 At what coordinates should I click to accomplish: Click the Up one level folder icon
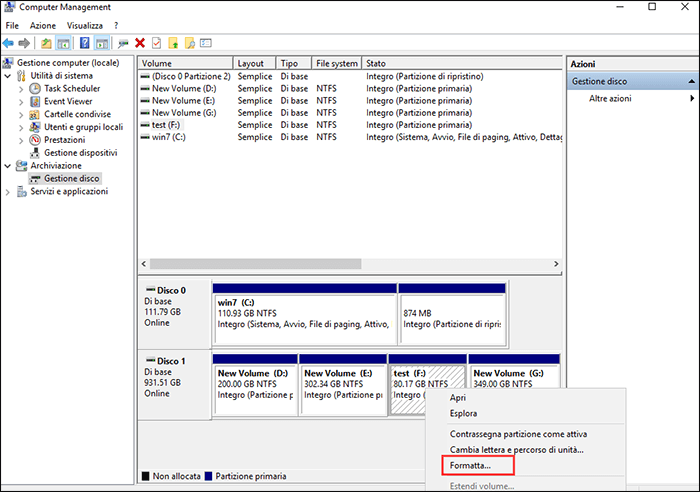46,43
